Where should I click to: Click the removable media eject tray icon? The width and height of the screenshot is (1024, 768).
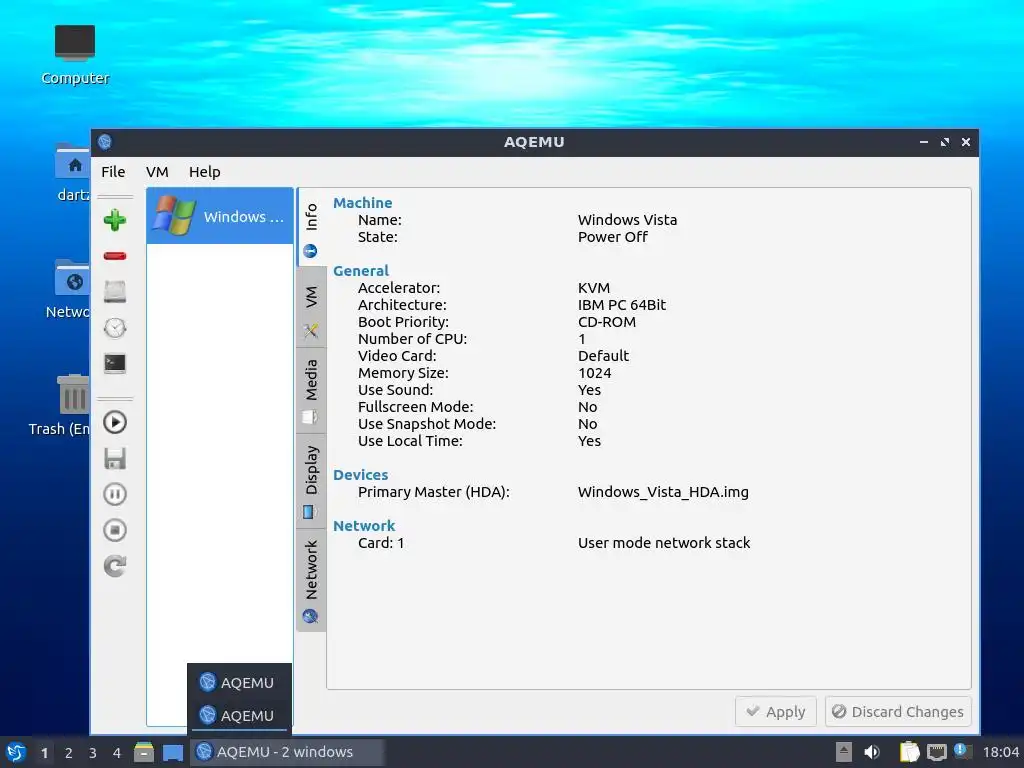point(844,752)
